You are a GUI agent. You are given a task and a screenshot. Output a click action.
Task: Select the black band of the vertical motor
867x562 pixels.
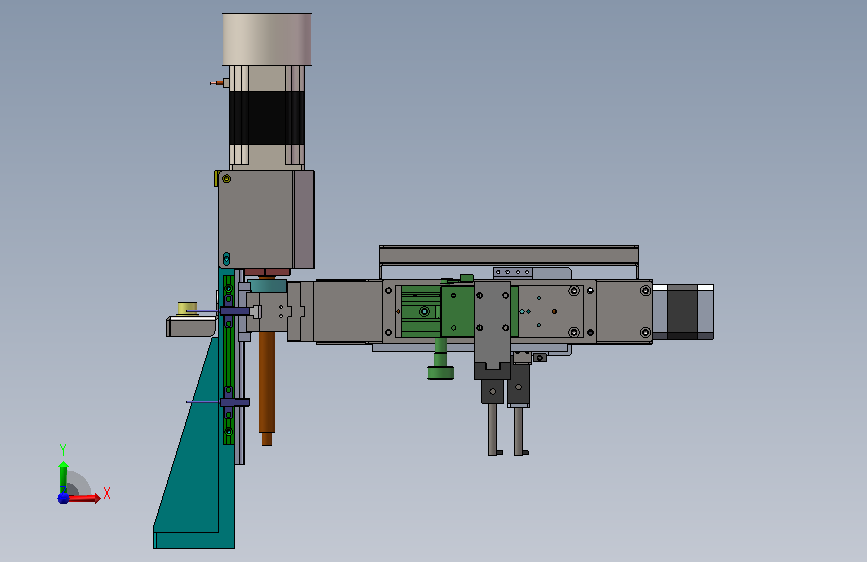(267, 118)
